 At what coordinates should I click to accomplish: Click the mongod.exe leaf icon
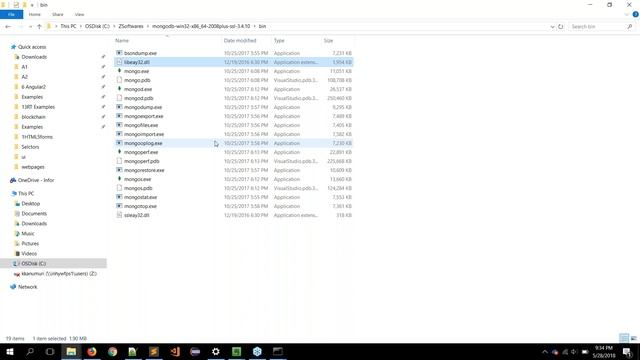pyautogui.click(x=119, y=89)
